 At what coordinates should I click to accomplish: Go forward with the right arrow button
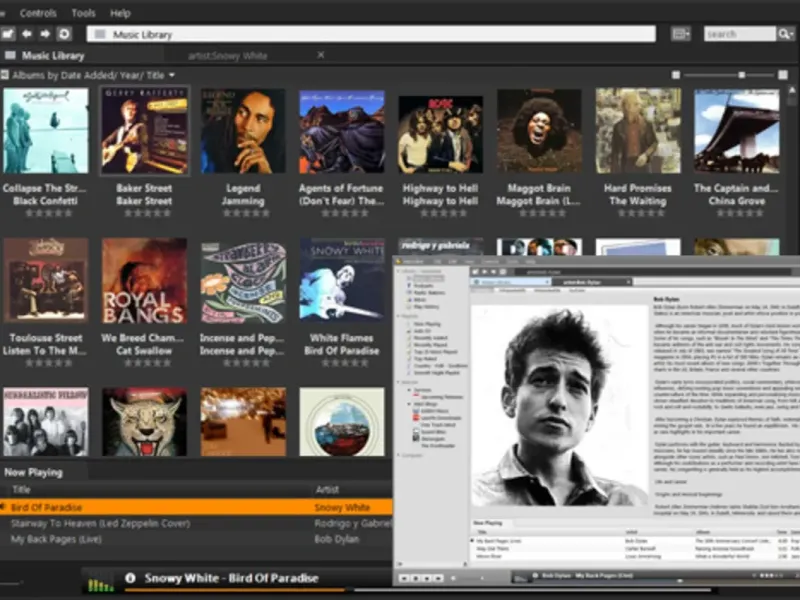pos(45,34)
